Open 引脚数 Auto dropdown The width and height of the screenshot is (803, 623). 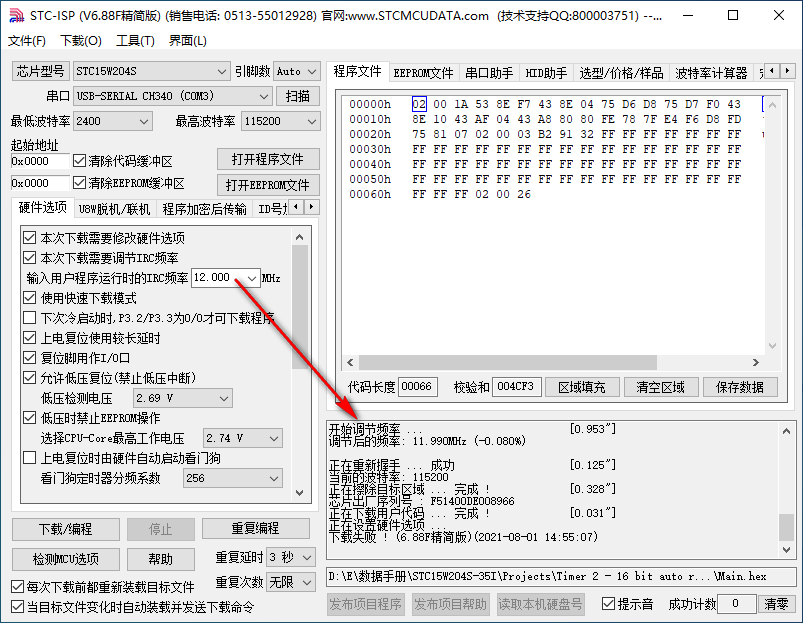point(297,72)
